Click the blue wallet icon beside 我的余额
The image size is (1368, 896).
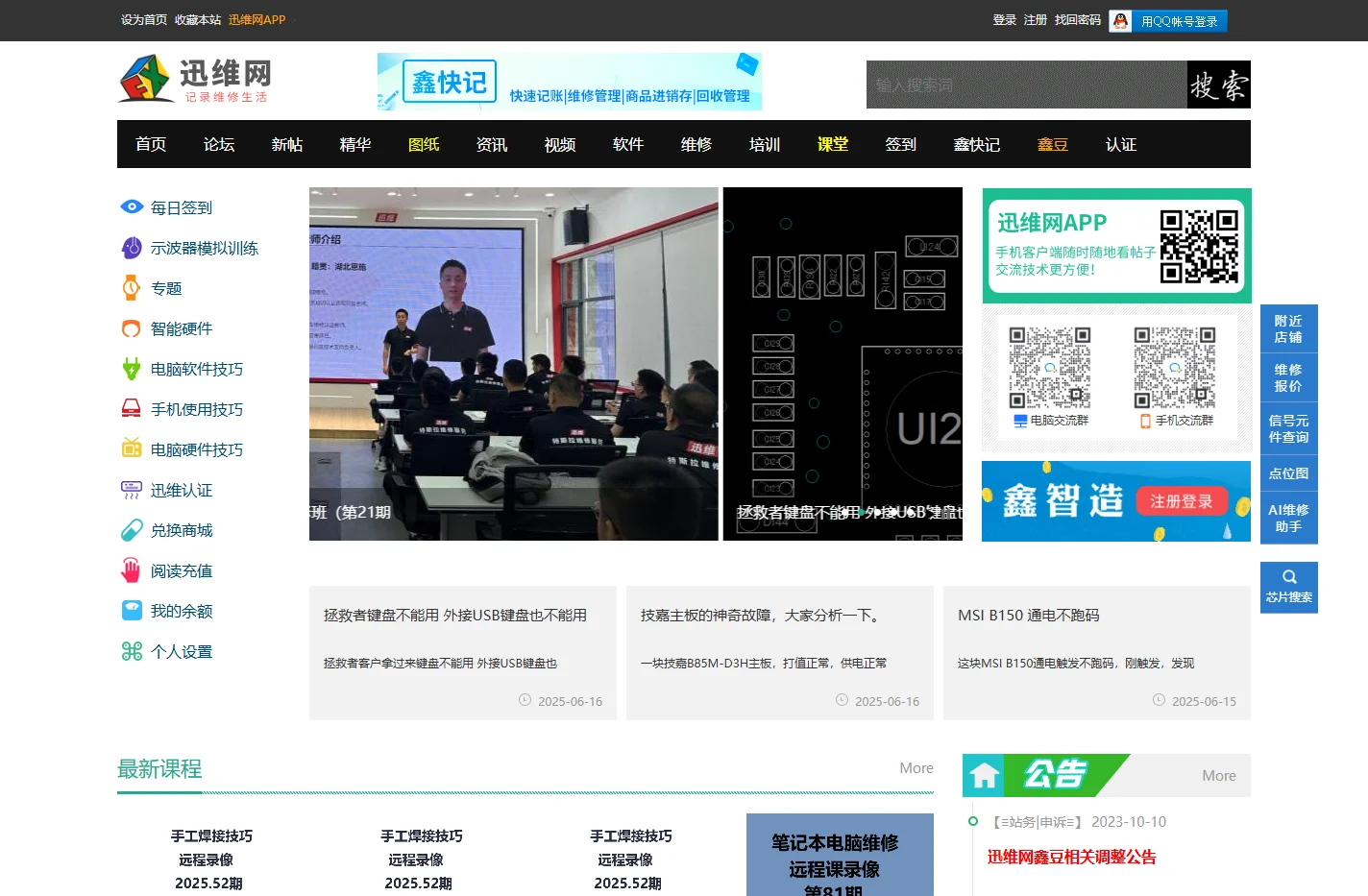tap(132, 611)
